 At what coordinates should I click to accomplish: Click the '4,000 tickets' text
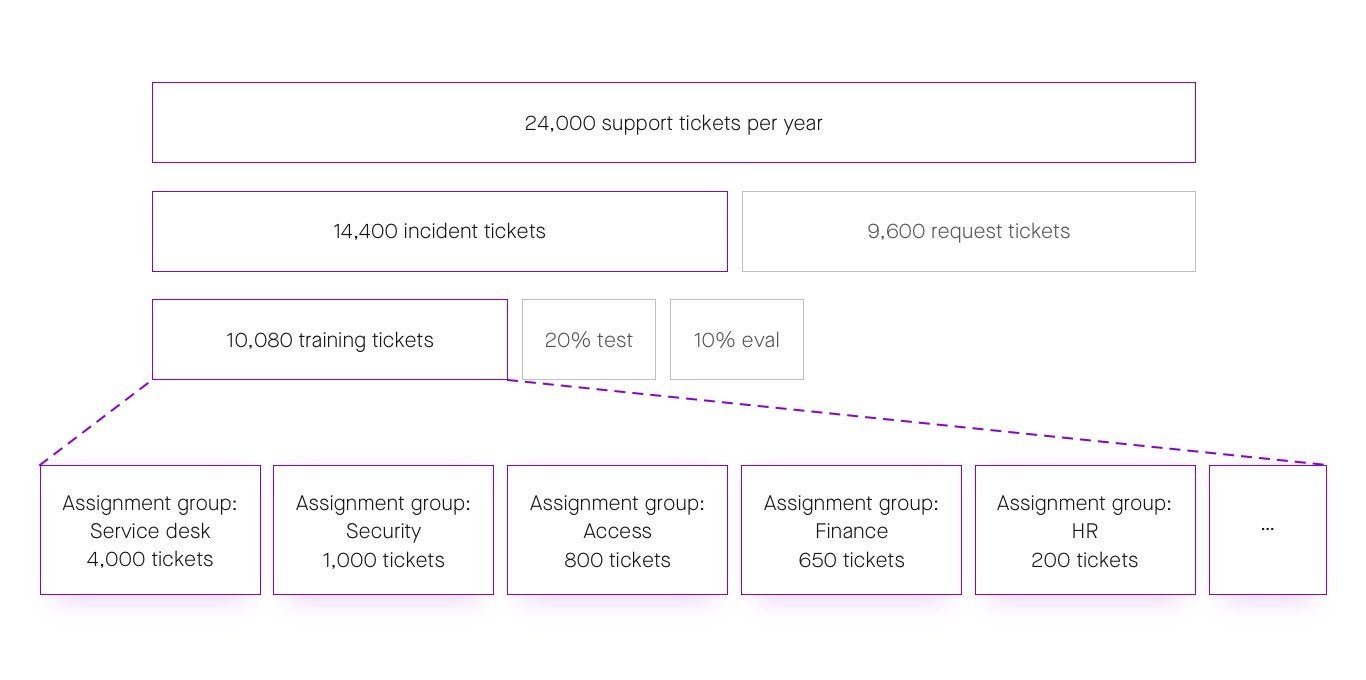tap(150, 560)
